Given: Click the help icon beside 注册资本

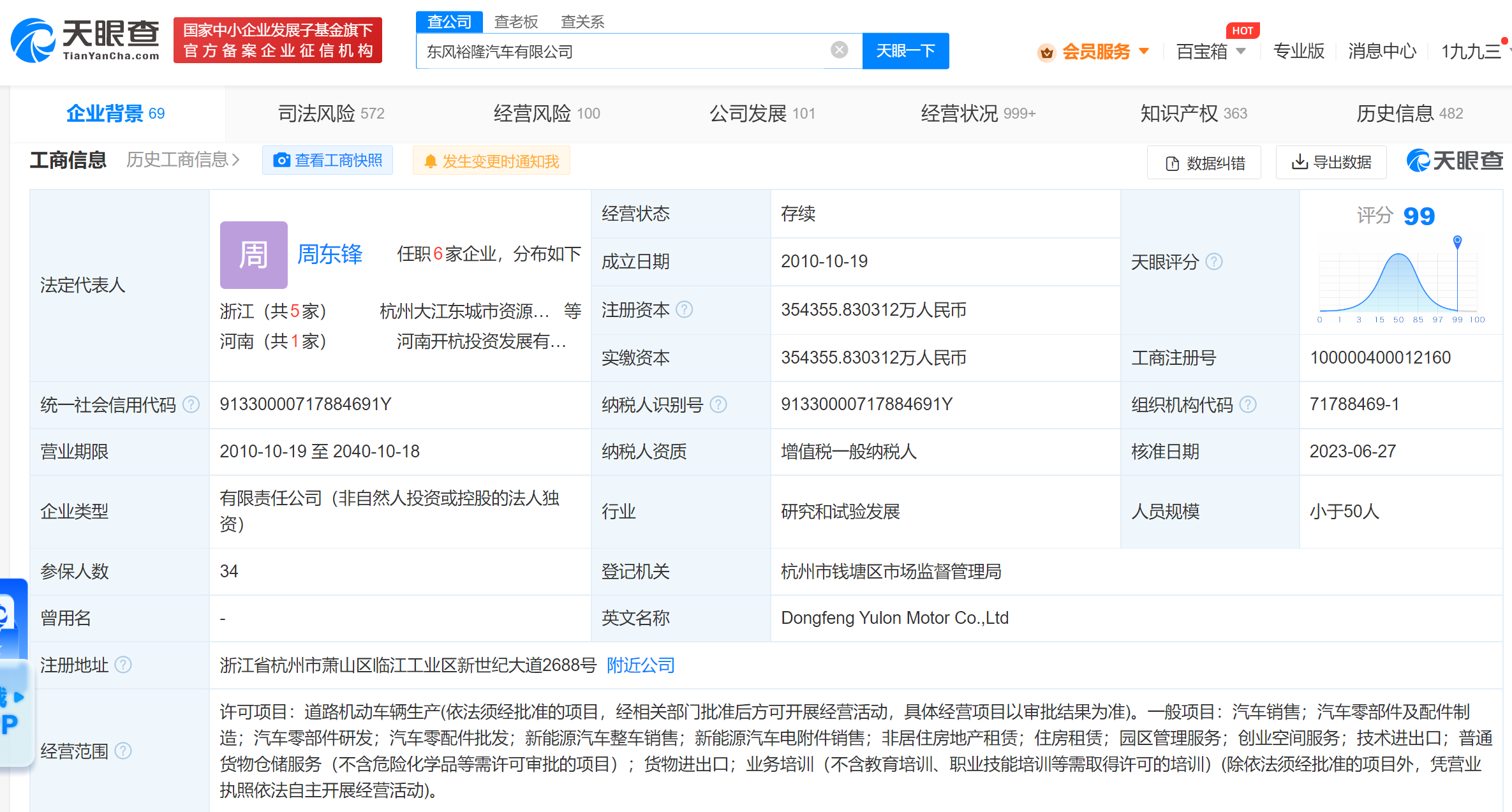Looking at the screenshot, I should [685, 310].
